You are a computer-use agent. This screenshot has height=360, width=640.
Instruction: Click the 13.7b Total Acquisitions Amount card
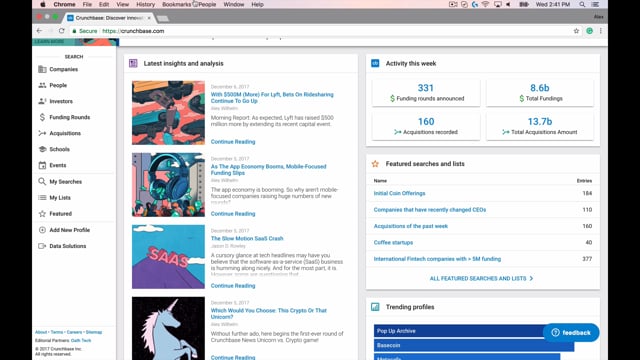pyautogui.click(x=540, y=126)
